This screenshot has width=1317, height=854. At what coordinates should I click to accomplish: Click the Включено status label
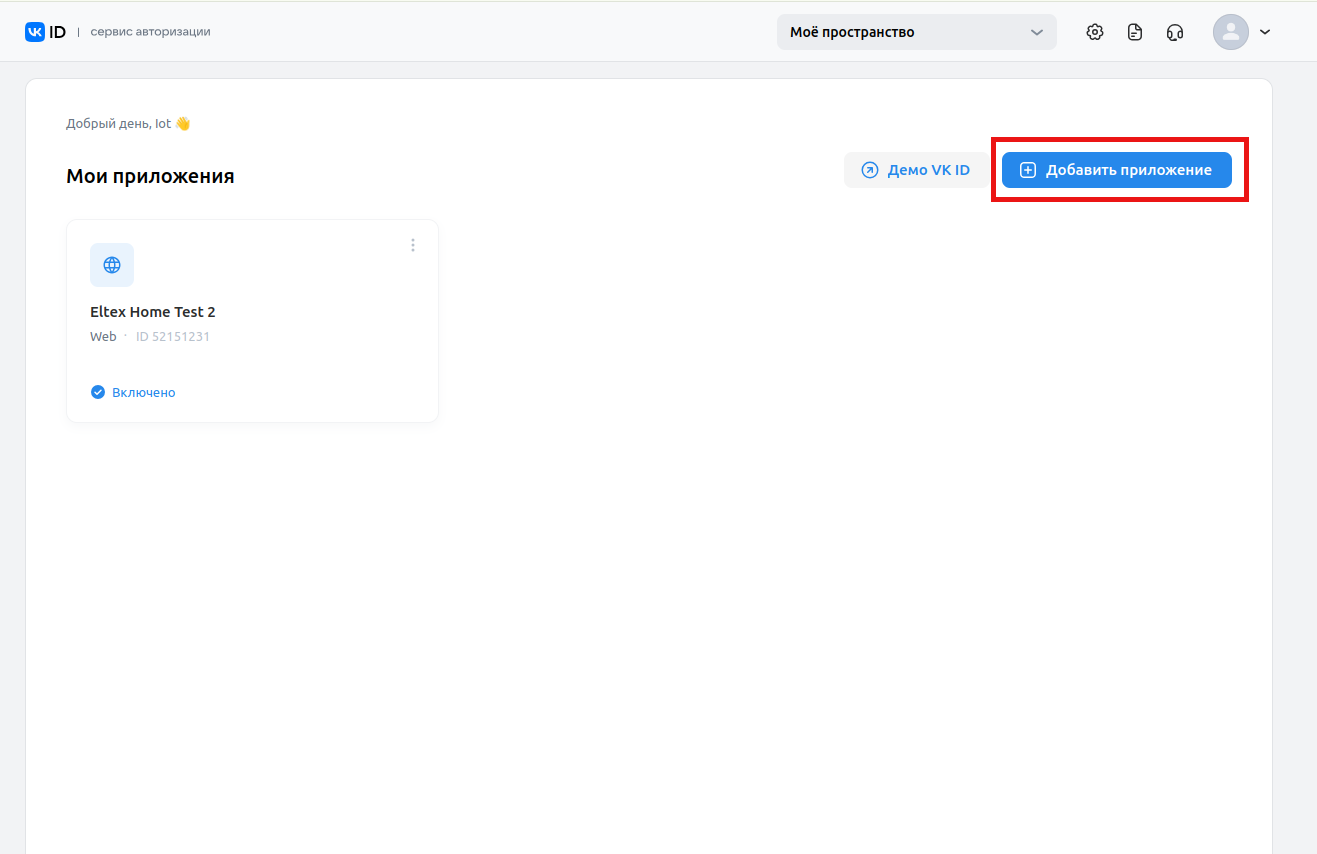coord(144,393)
